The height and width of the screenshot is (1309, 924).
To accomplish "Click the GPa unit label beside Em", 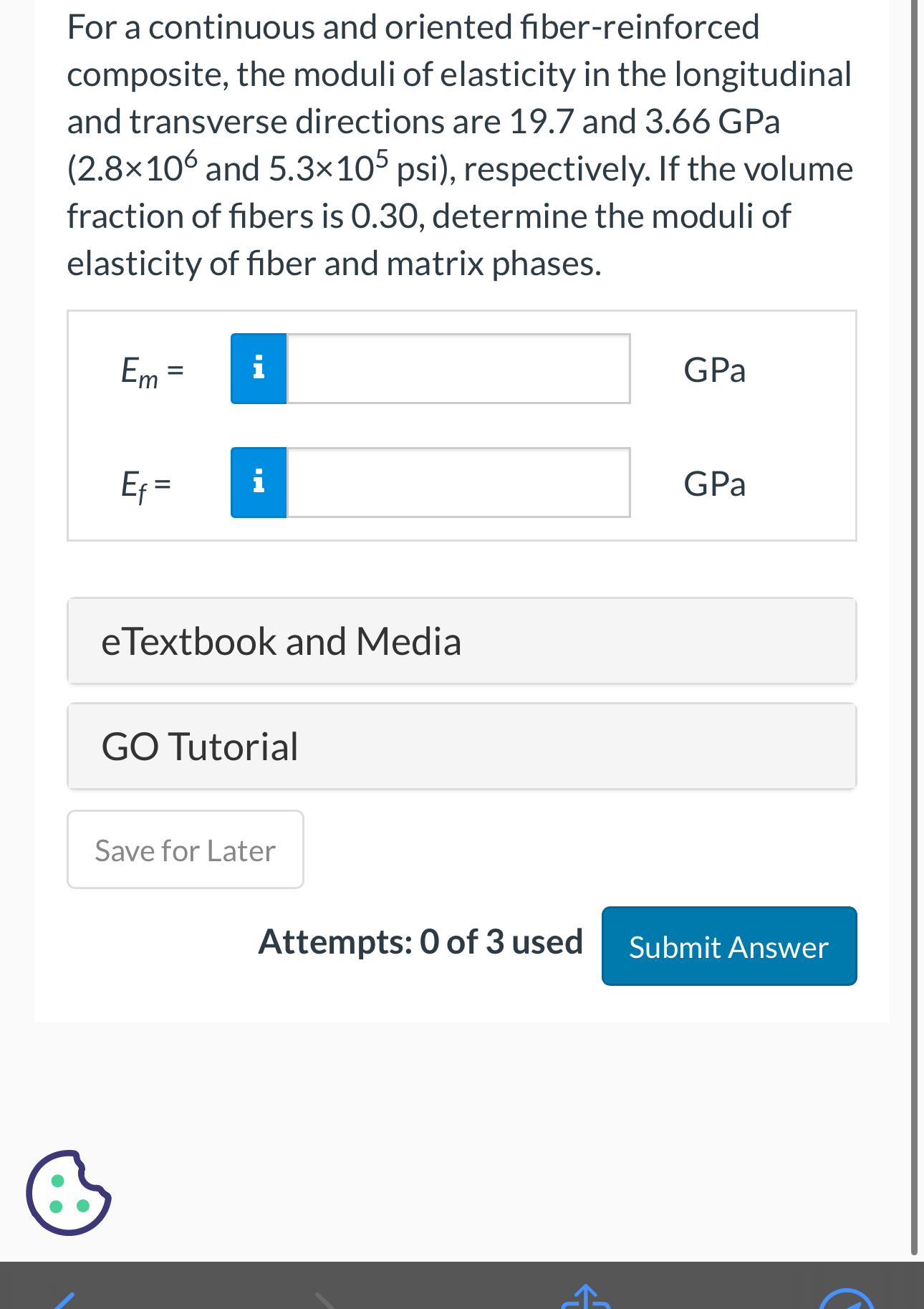I will pyautogui.click(x=714, y=370).
